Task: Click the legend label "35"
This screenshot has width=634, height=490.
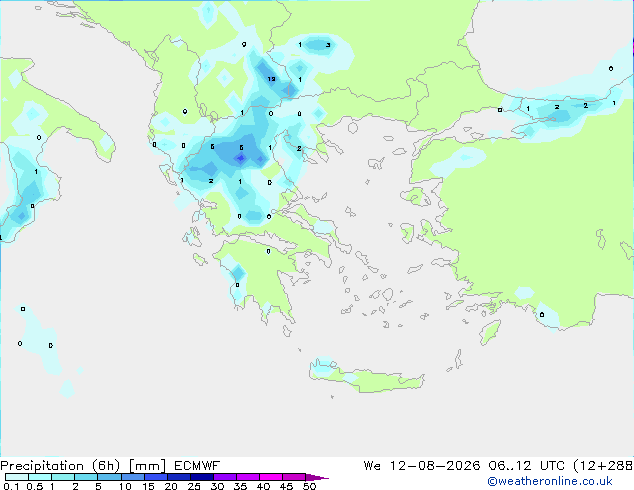Action: 240,486
